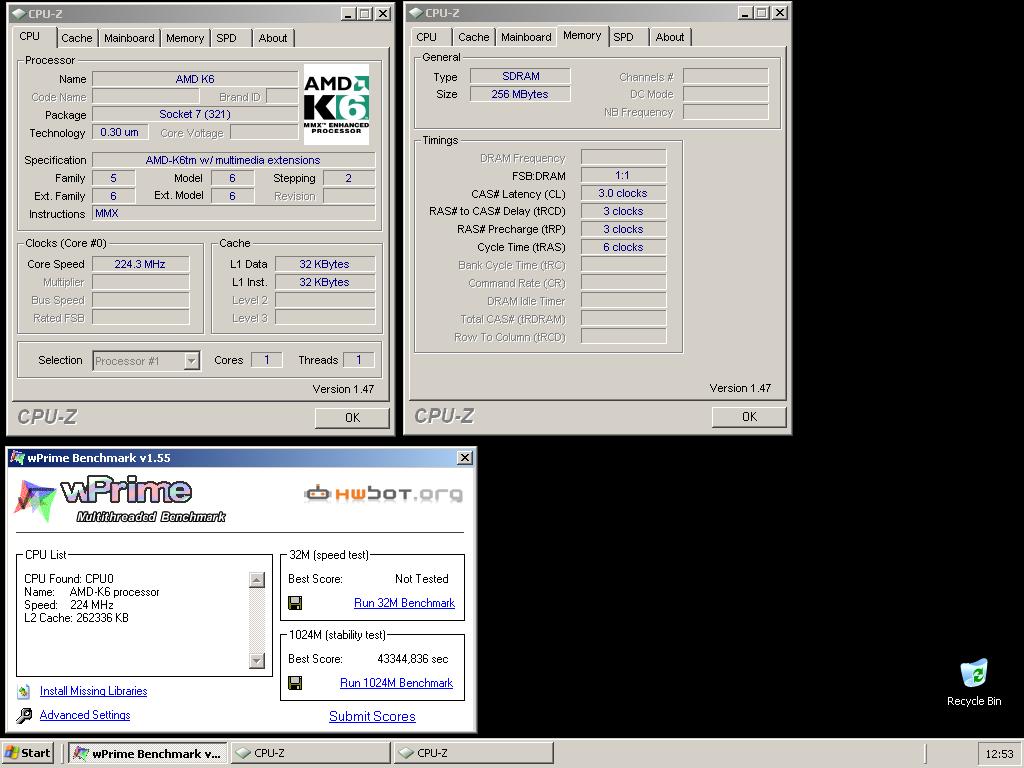Select Cache tab in right CPU-Z window
Viewport: 1024px width, 768px height.
[473, 37]
